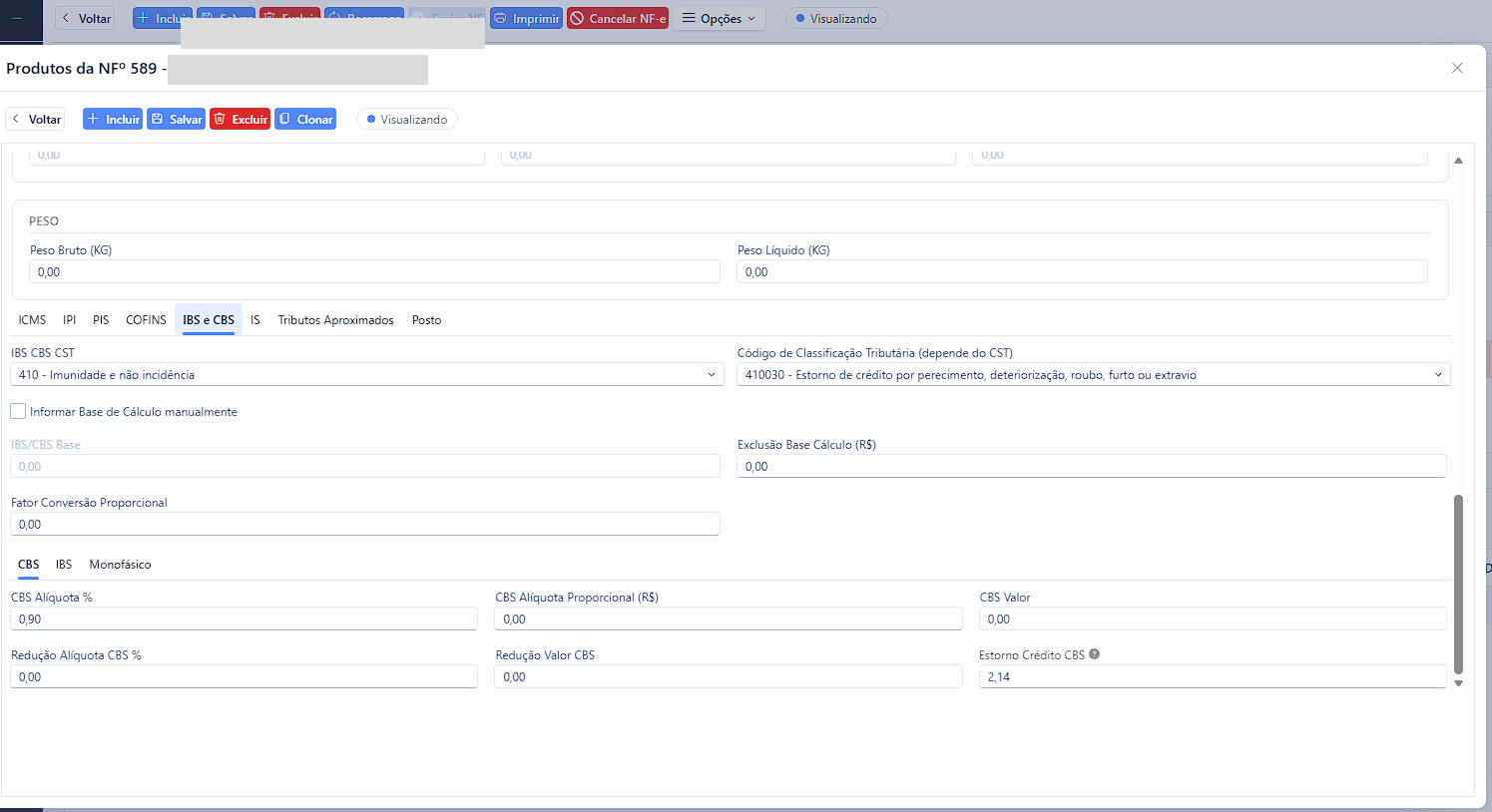The image size is (1492, 812).
Task: Delete the product using the Excluir button
Action: click(x=240, y=119)
